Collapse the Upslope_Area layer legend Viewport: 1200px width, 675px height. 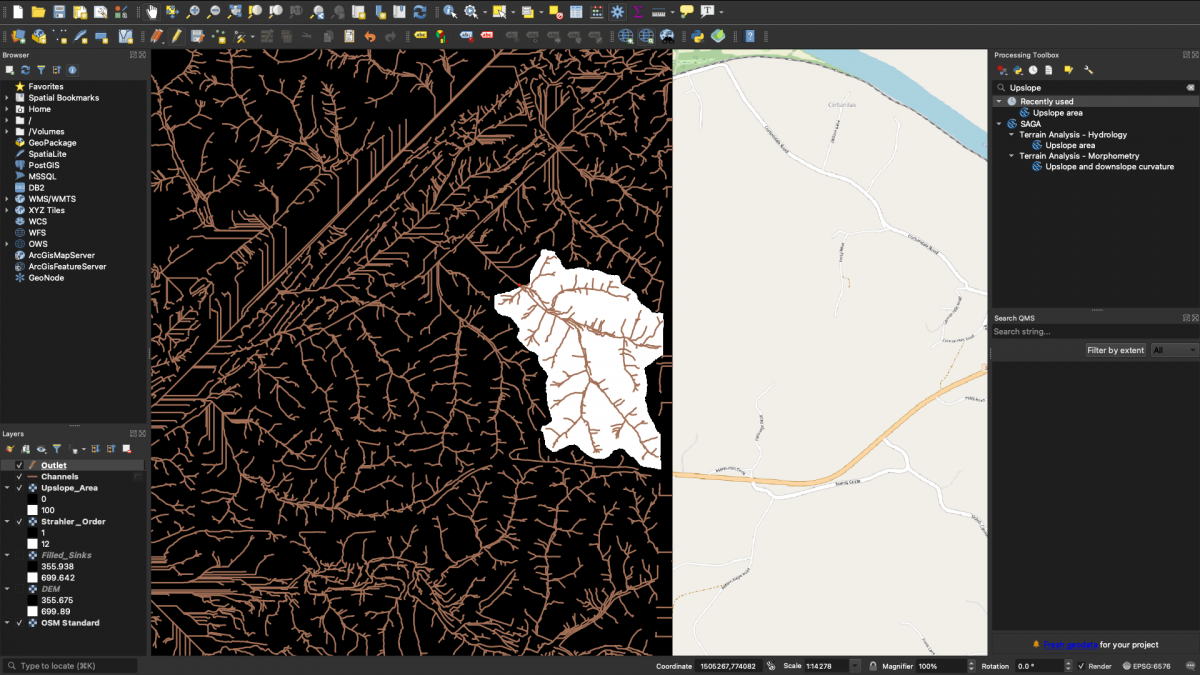click(7, 488)
